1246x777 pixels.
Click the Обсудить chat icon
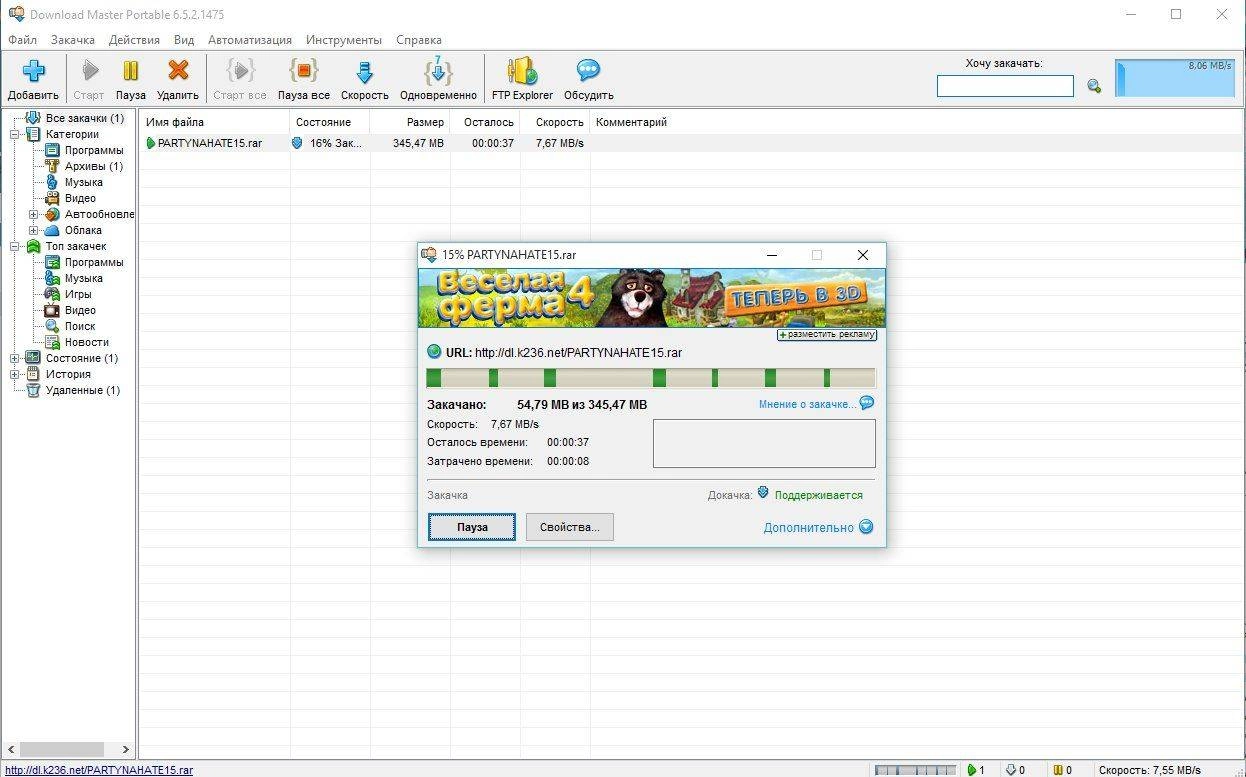pos(588,71)
